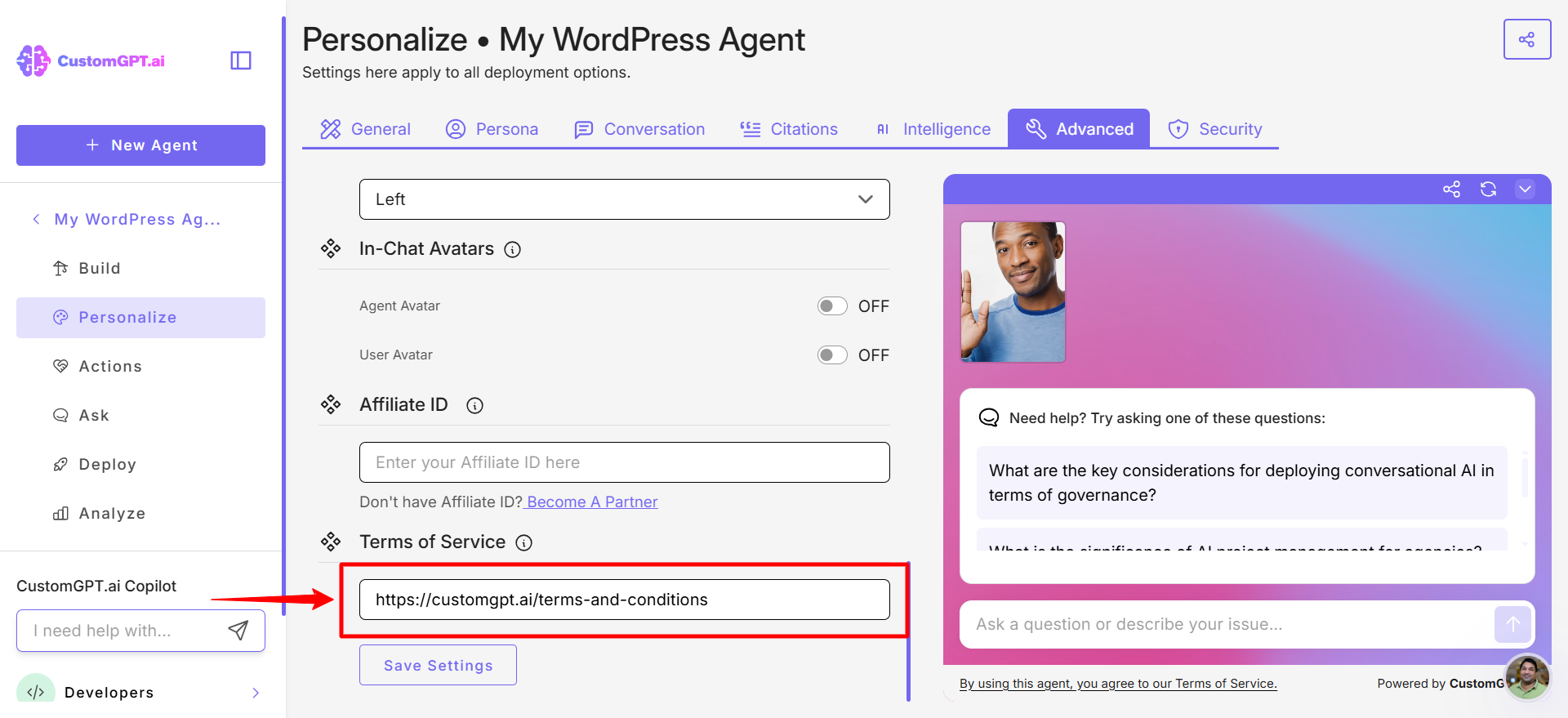This screenshot has width=1568, height=718.
Task: Click Affiliate ID section icon
Action: pyautogui.click(x=331, y=404)
